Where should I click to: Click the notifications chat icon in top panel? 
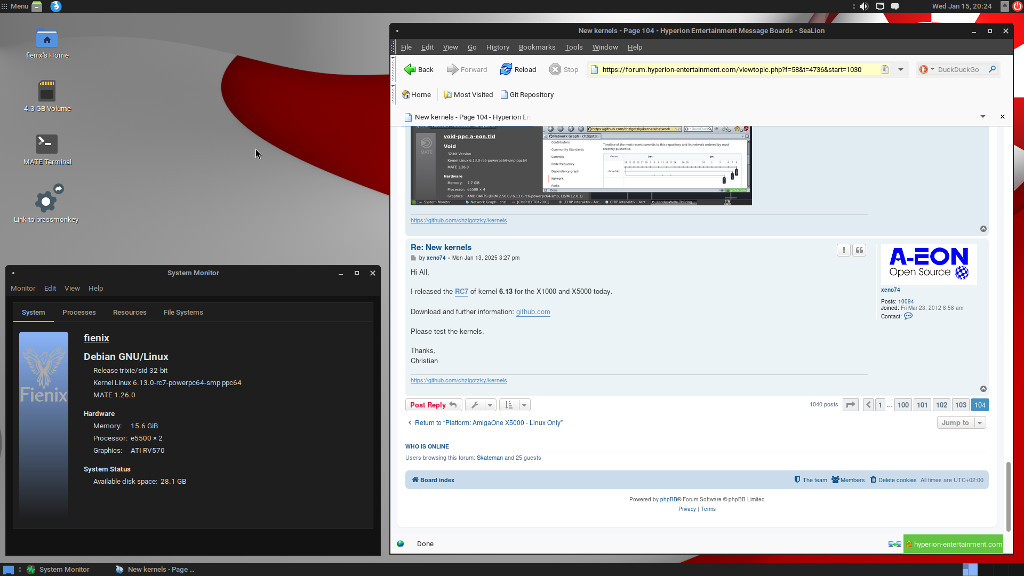tap(895, 6)
